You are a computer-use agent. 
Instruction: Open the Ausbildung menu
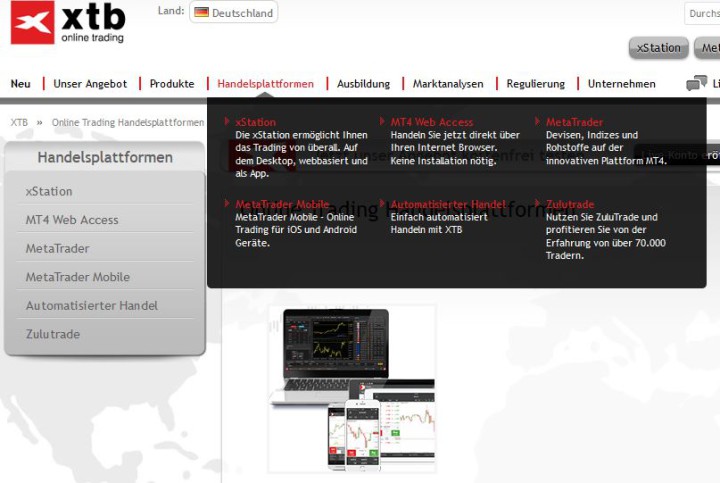(363, 84)
